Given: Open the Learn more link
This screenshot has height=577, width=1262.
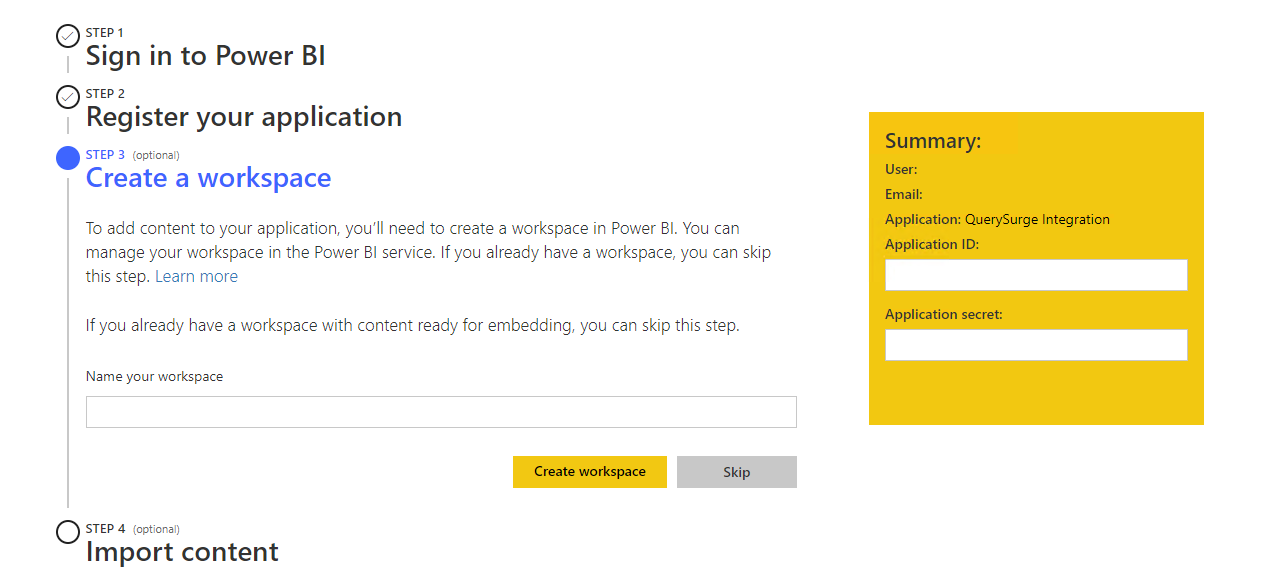Looking at the screenshot, I should (x=196, y=276).
